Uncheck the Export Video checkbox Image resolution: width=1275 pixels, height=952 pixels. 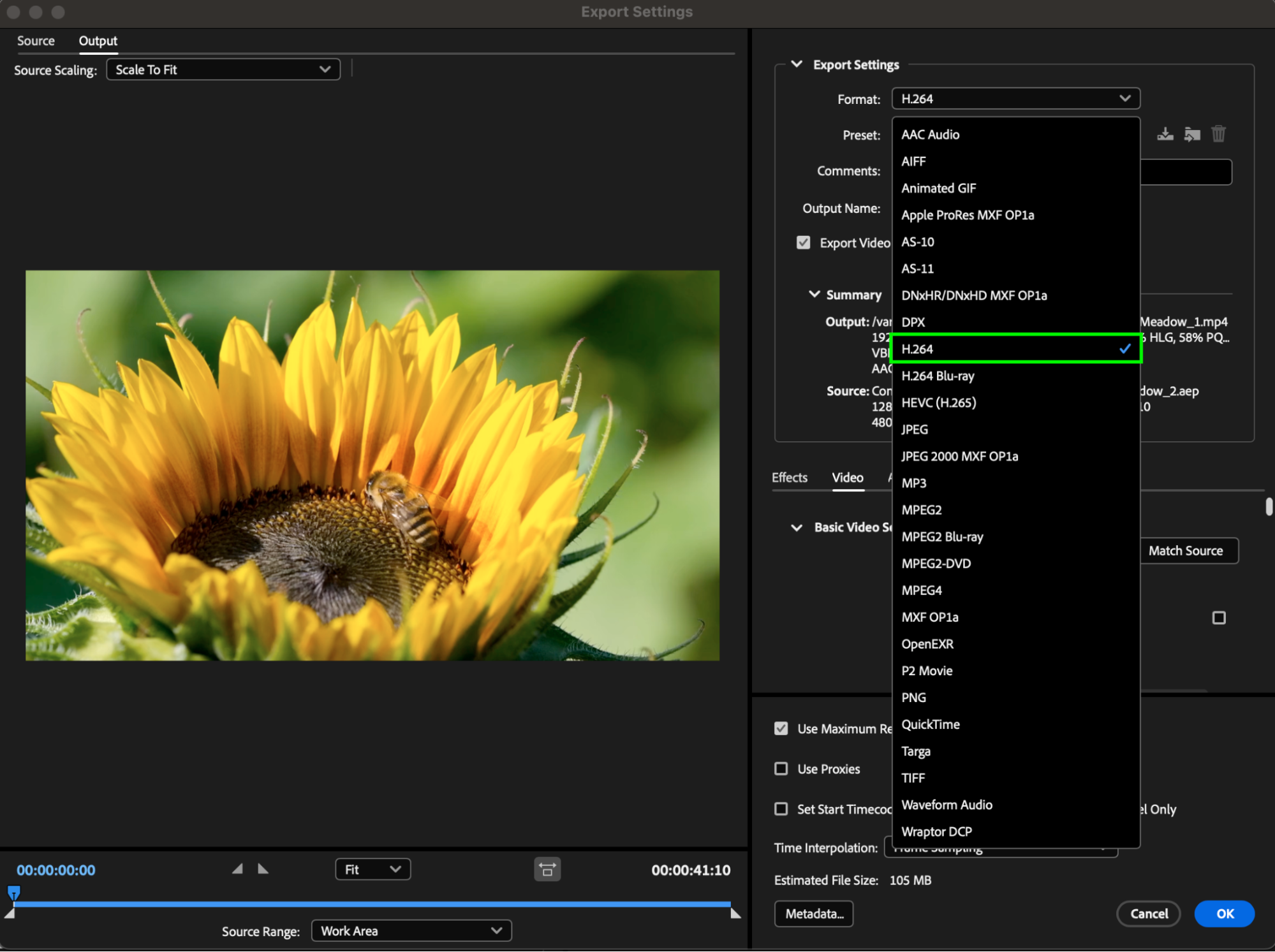[803, 243]
